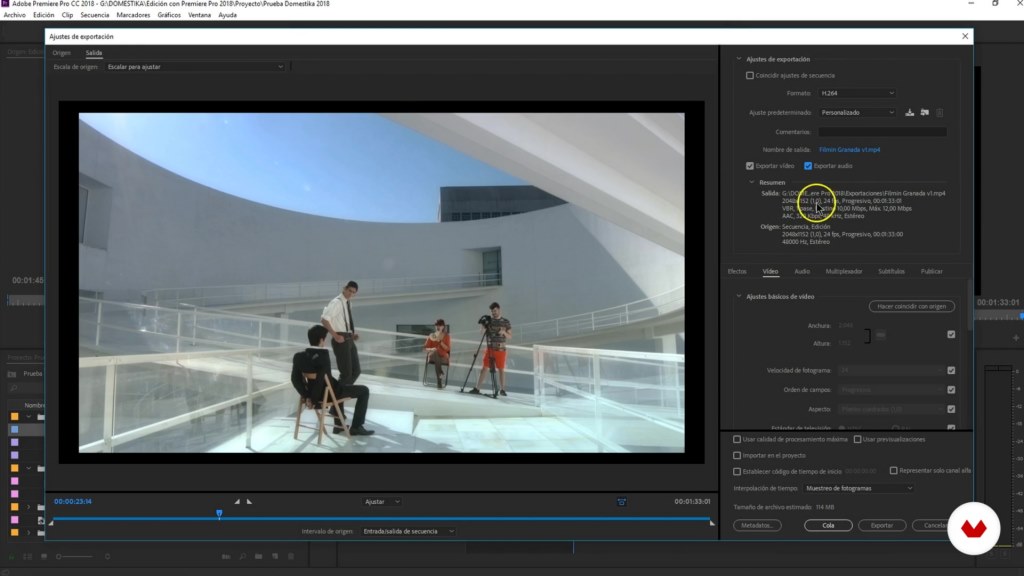Click the Metadatos button
The width and height of the screenshot is (1024, 576).
(757, 525)
